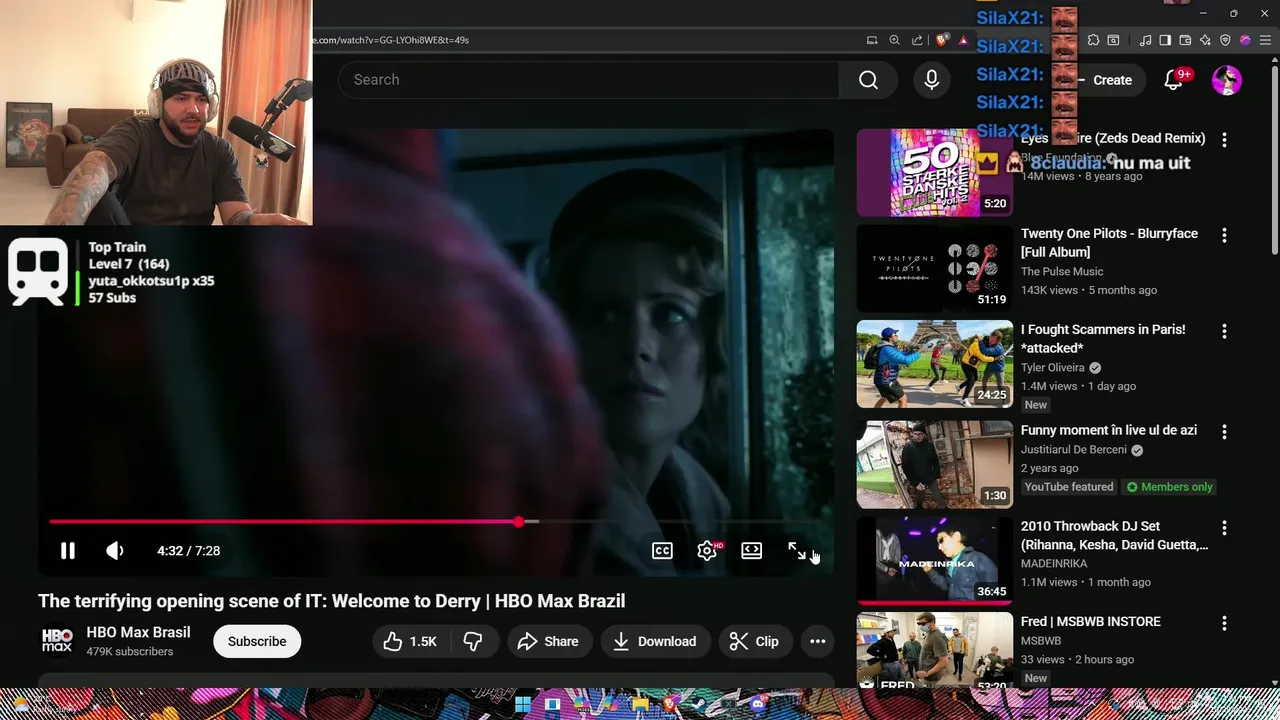Click the zoom magnifier icon in address bar
This screenshot has height=720, width=1280.
pyautogui.click(x=895, y=40)
